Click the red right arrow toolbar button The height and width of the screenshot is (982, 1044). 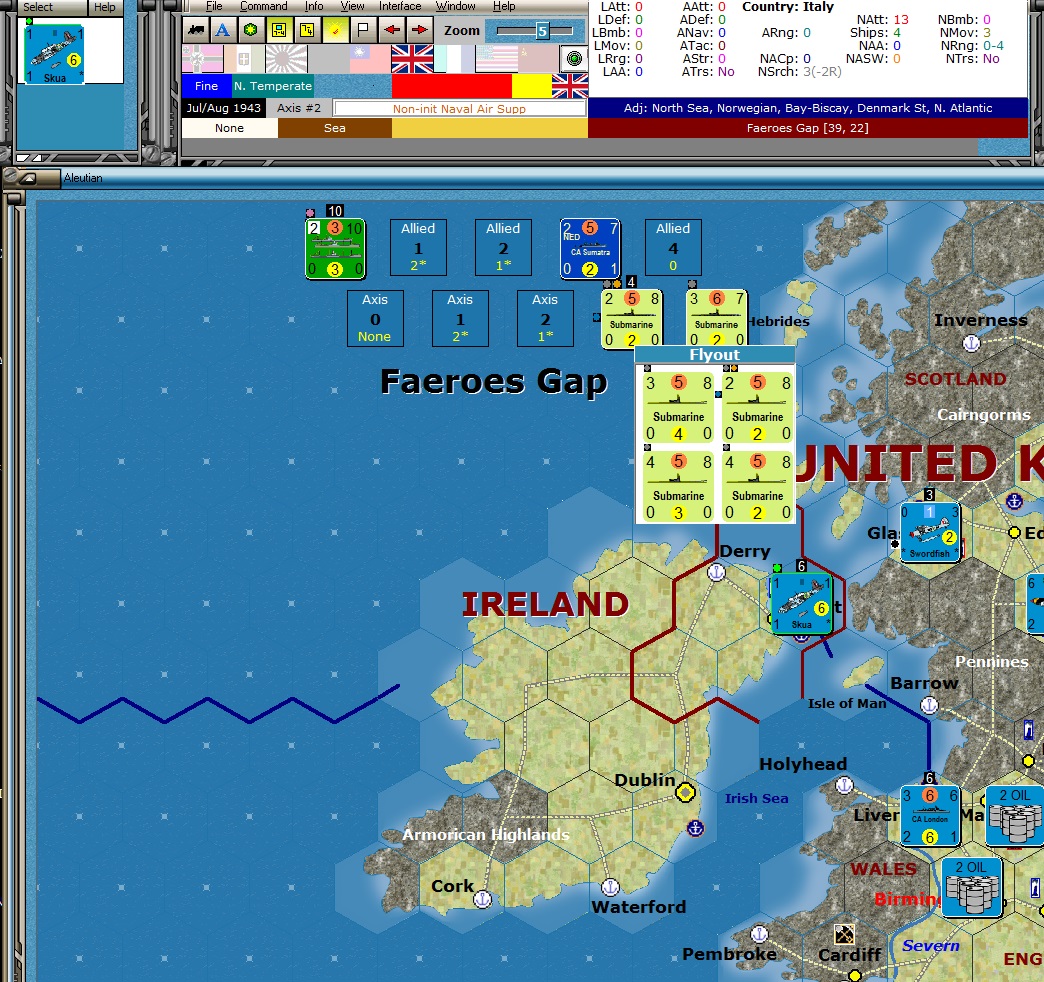tap(419, 31)
